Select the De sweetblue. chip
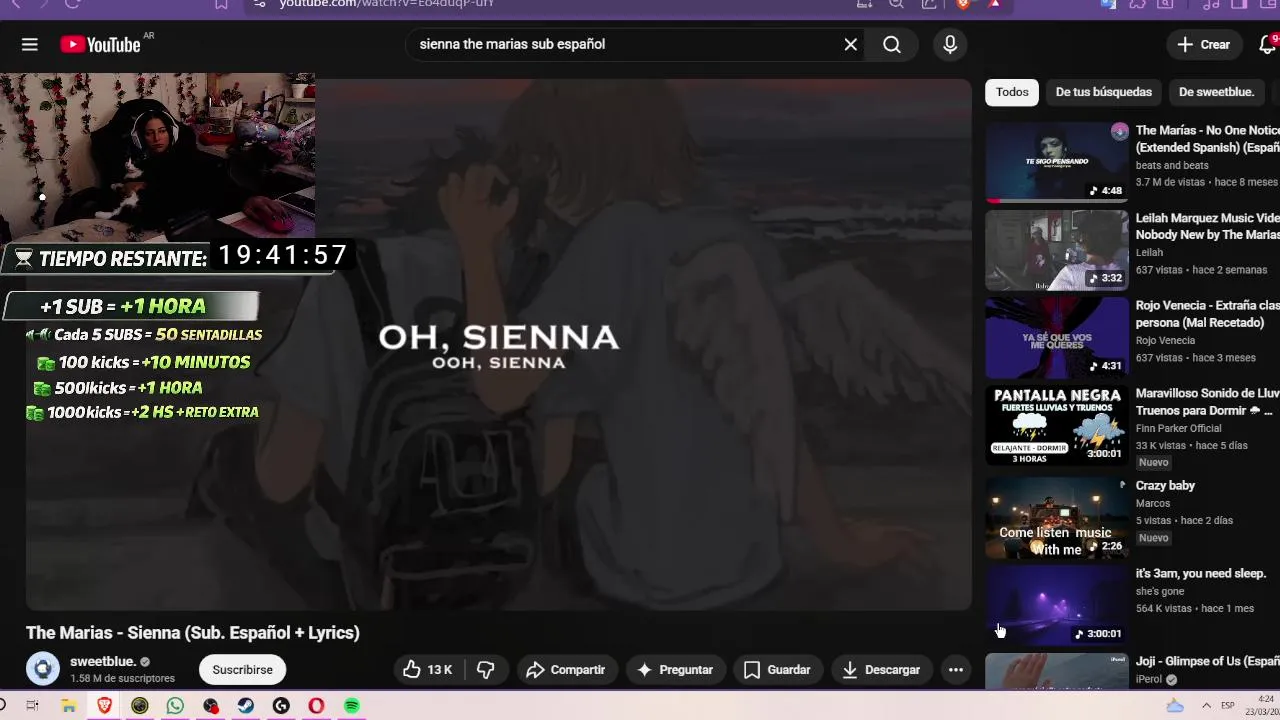The width and height of the screenshot is (1280, 720). [1216, 92]
